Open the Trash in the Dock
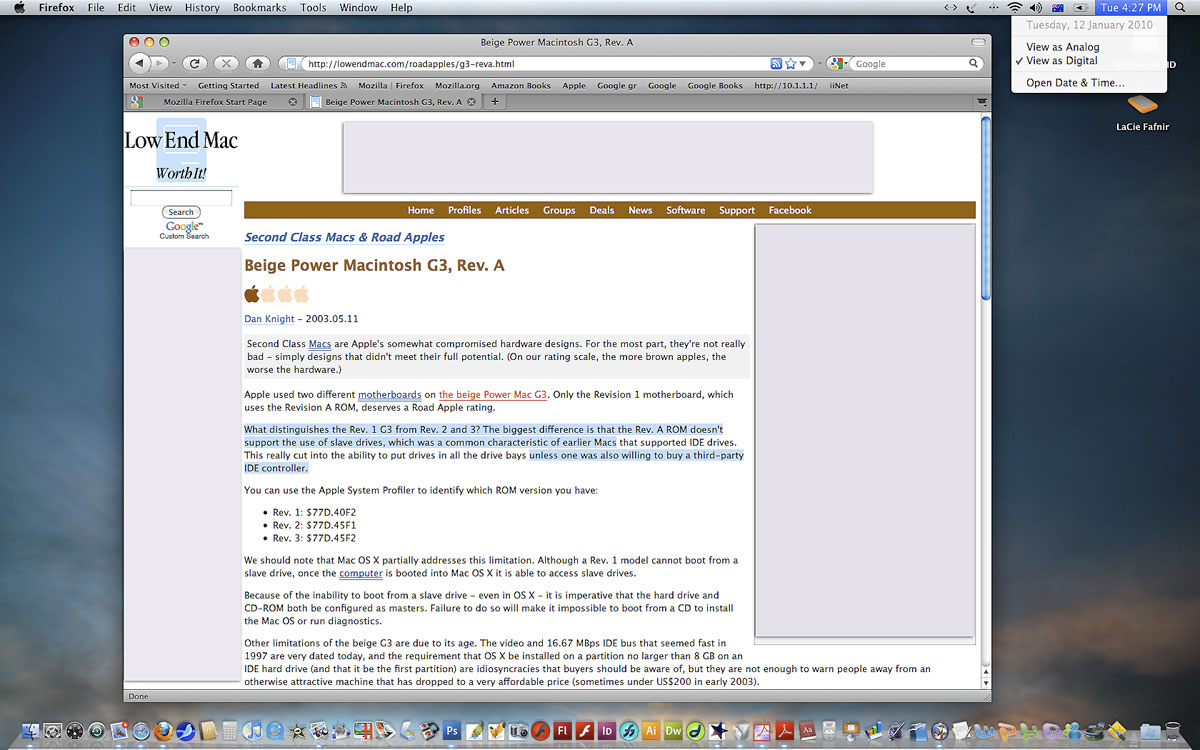Image resolution: width=1200 pixels, height=750 pixels. point(1172,731)
